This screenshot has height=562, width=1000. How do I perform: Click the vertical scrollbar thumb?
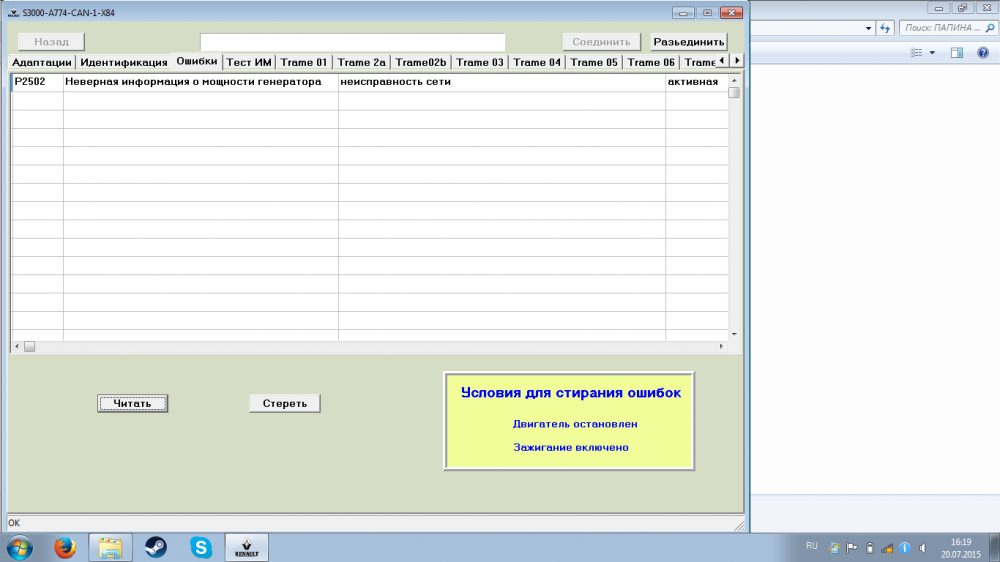tap(734, 92)
